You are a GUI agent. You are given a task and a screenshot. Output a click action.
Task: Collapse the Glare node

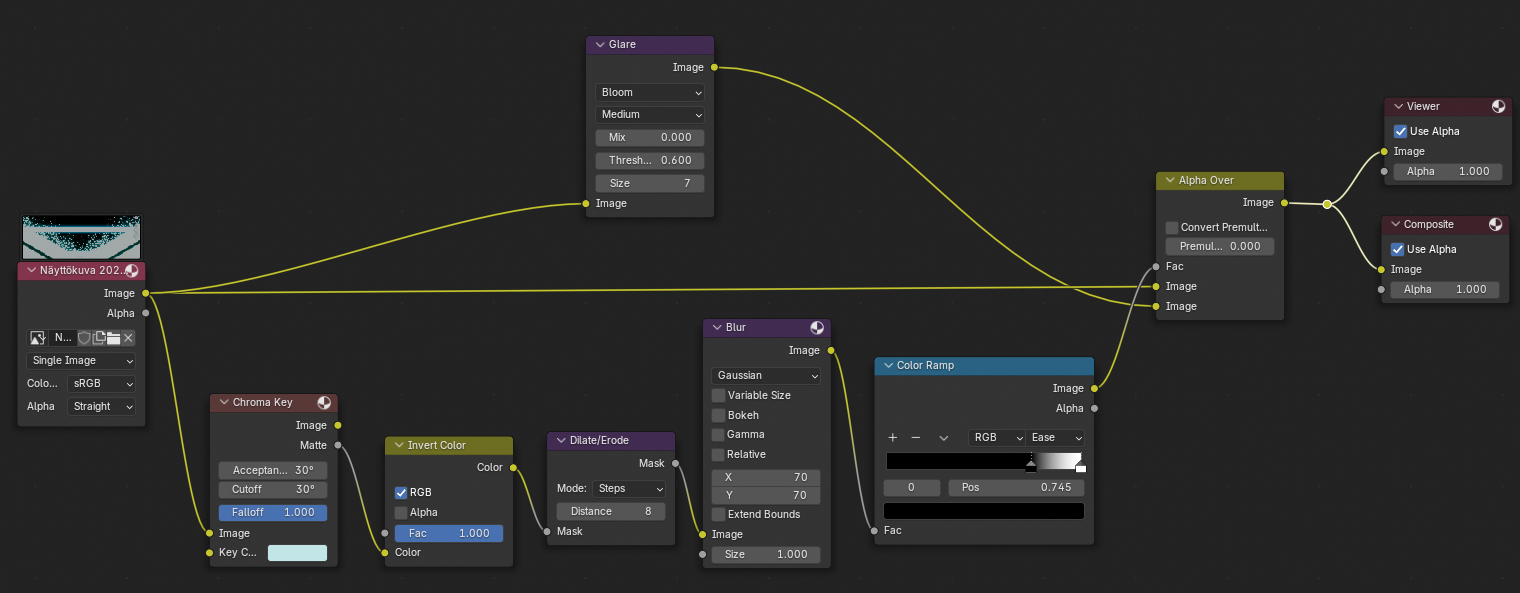(600, 45)
